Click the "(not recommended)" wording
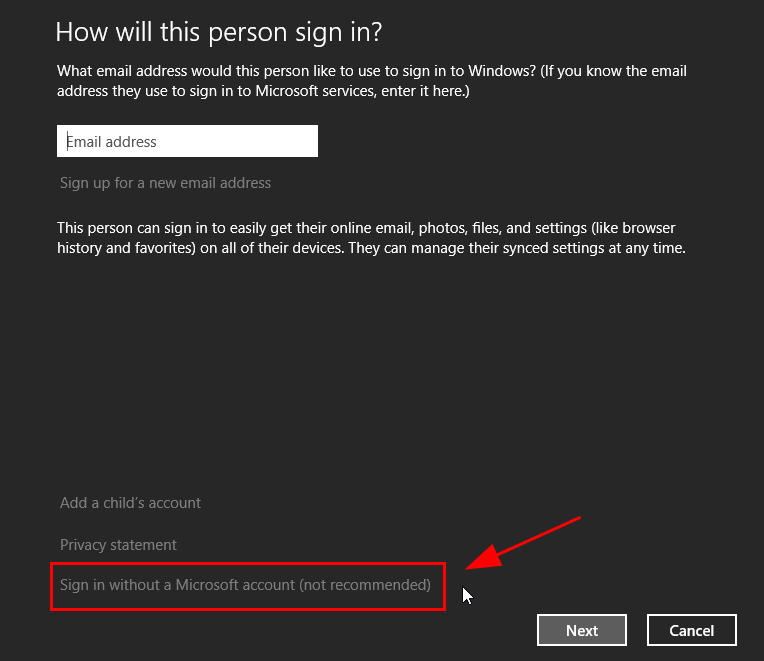The image size is (764, 661). pos(365,585)
